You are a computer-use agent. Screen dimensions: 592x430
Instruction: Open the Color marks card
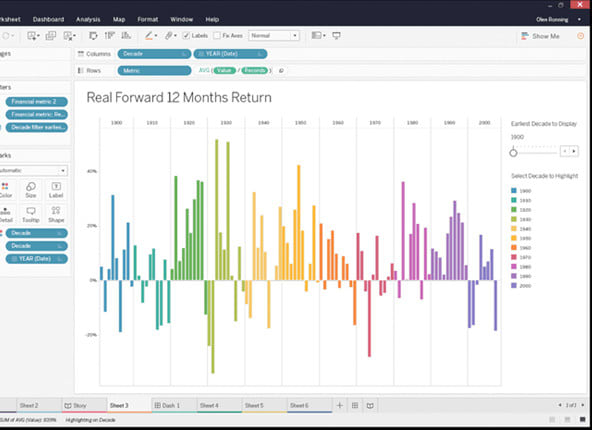(5, 190)
